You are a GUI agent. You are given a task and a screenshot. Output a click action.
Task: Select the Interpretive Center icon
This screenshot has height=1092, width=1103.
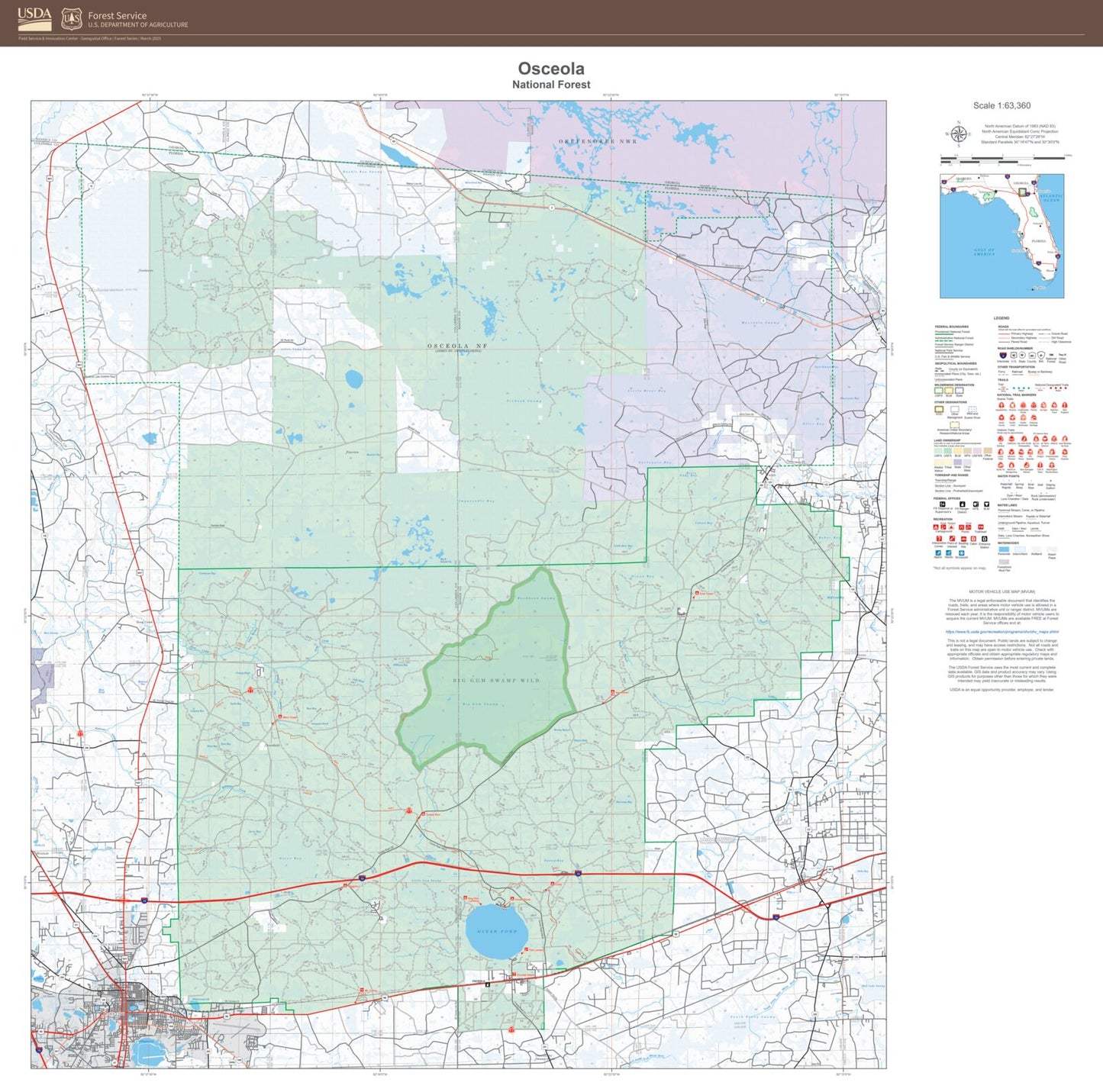(939, 539)
